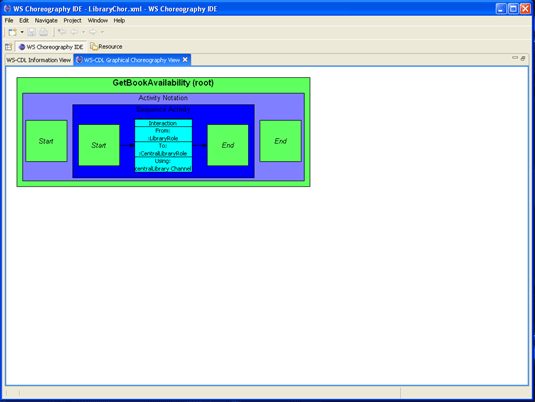Click the Save toolbar icon
The image size is (535, 402).
tap(31, 32)
